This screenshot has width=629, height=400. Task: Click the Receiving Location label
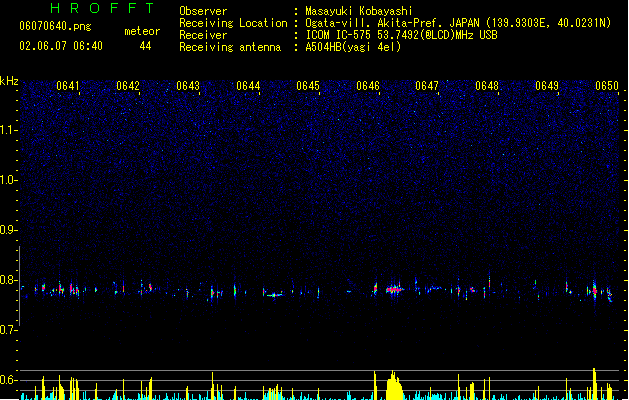[233, 23]
